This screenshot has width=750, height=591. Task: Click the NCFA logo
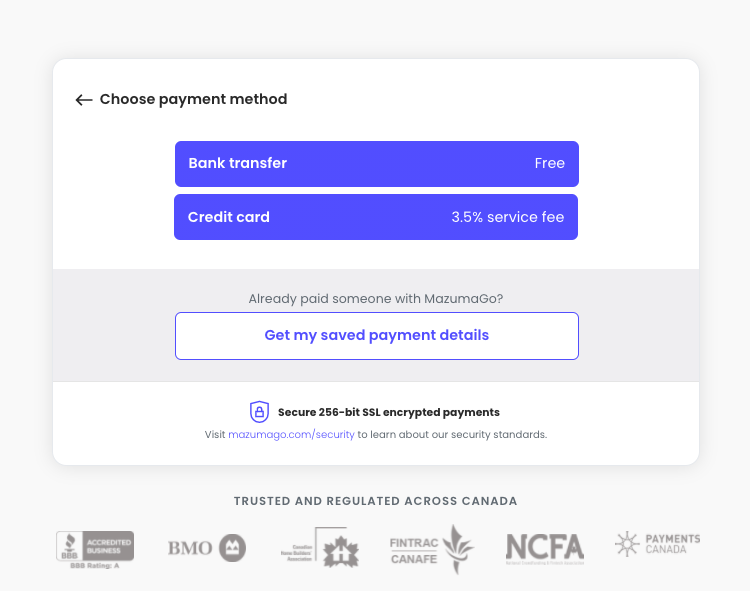pos(545,549)
